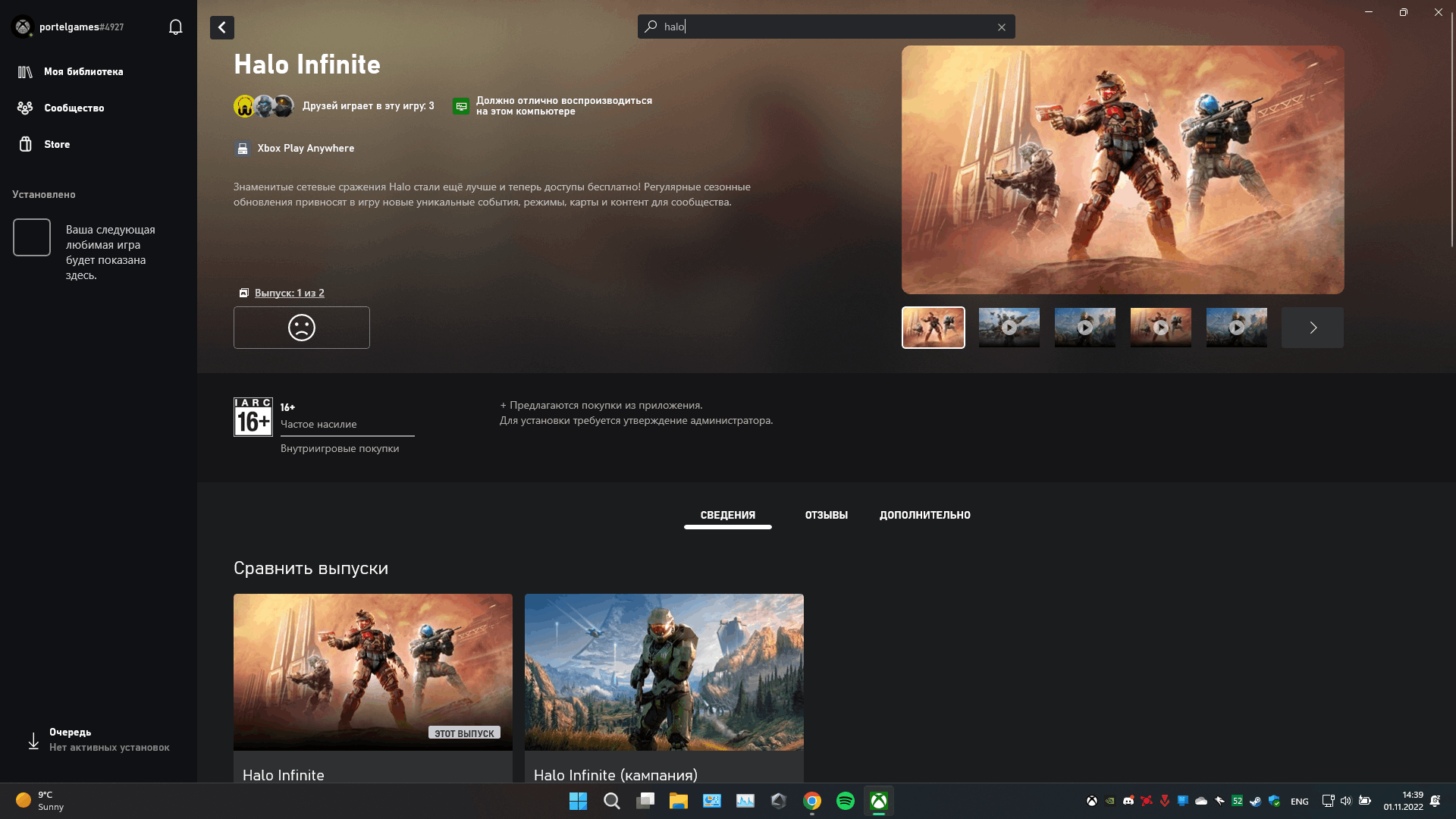Click the battery tray icon
Image resolution: width=1456 pixels, height=819 pixels.
point(1364,801)
